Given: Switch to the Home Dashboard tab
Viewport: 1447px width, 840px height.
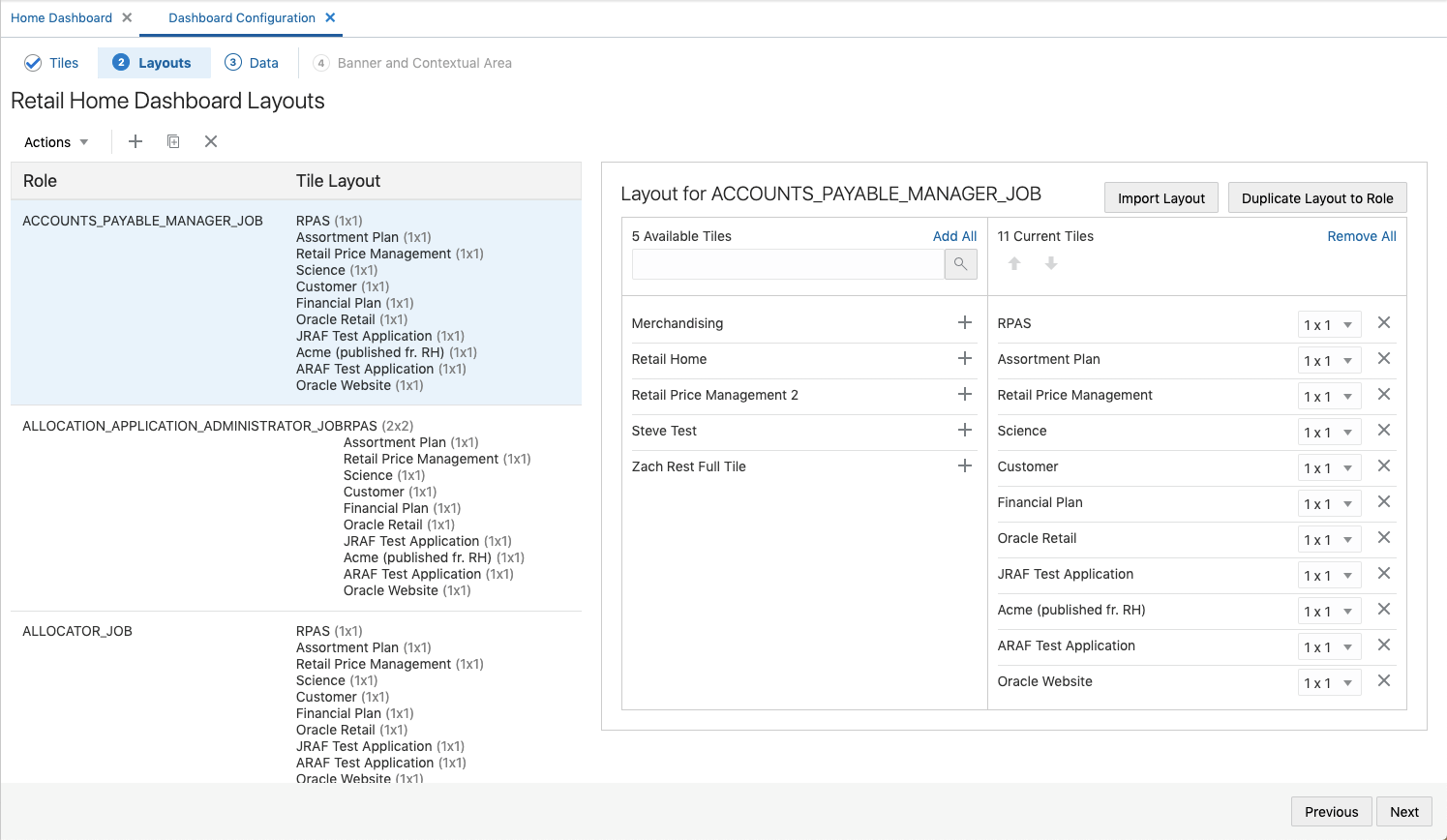Looking at the screenshot, I should [x=61, y=16].
